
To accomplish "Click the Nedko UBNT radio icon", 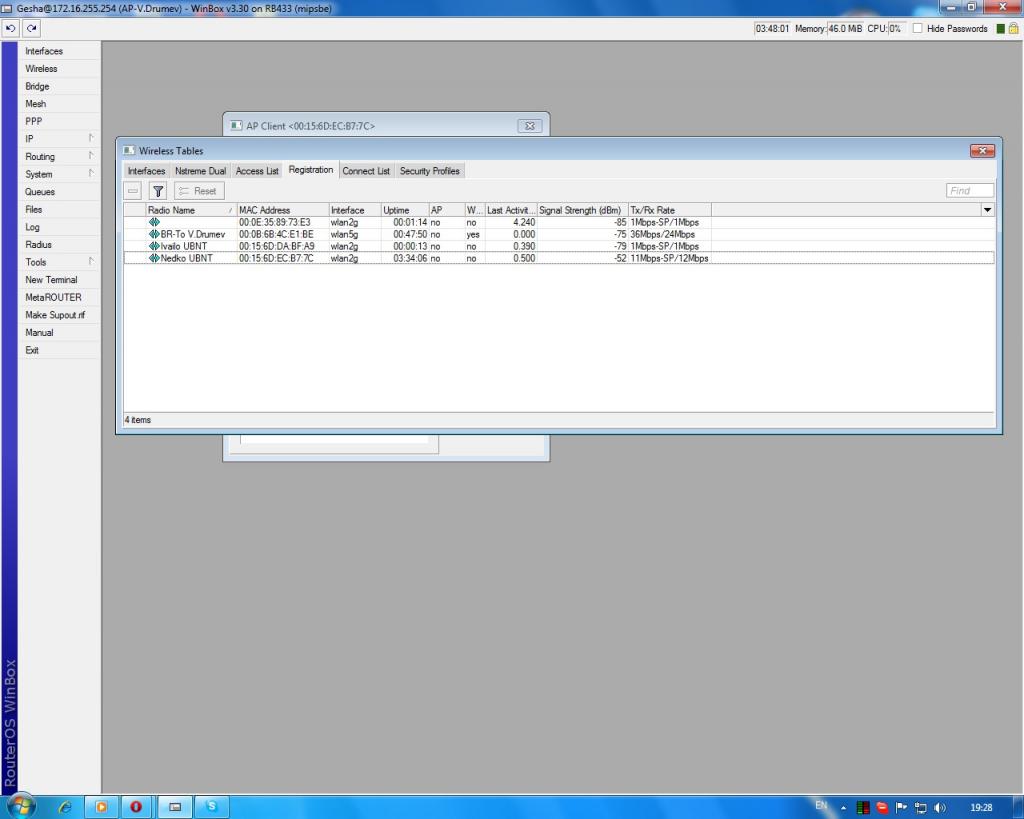I will click(154, 258).
